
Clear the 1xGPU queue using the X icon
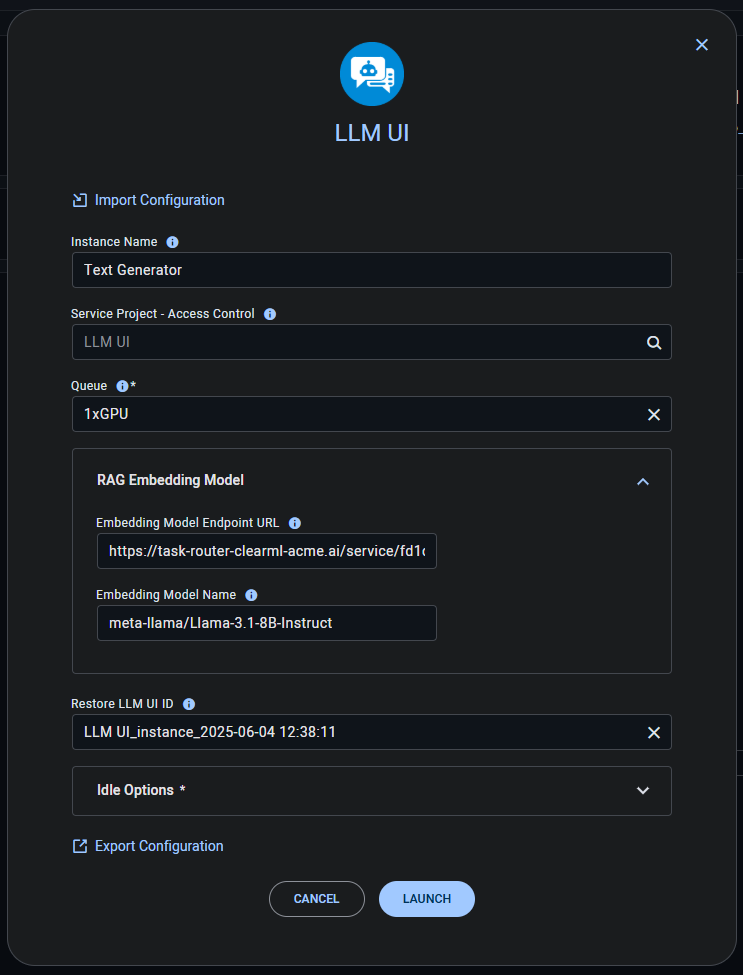click(x=654, y=414)
